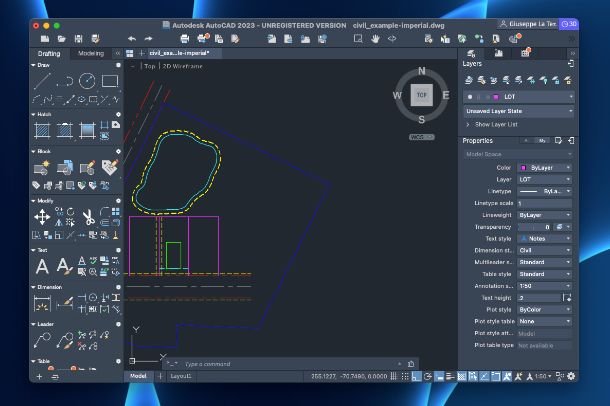
Task: Click the Print icon in toolbar
Action: click(x=185, y=38)
